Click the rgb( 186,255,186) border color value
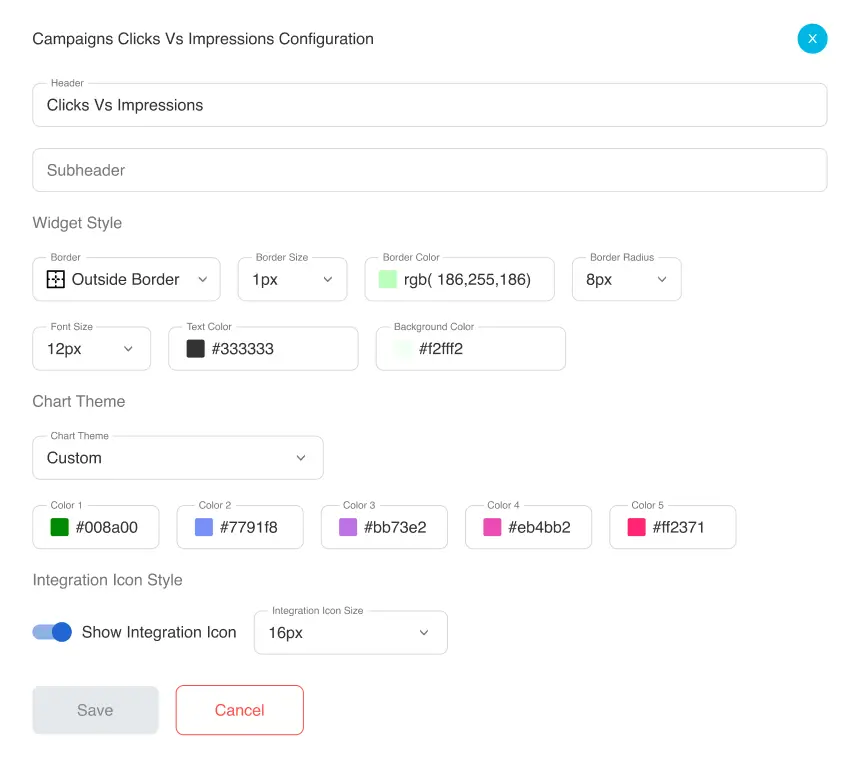Screen dimensions: 860x768 pyautogui.click(x=467, y=279)
